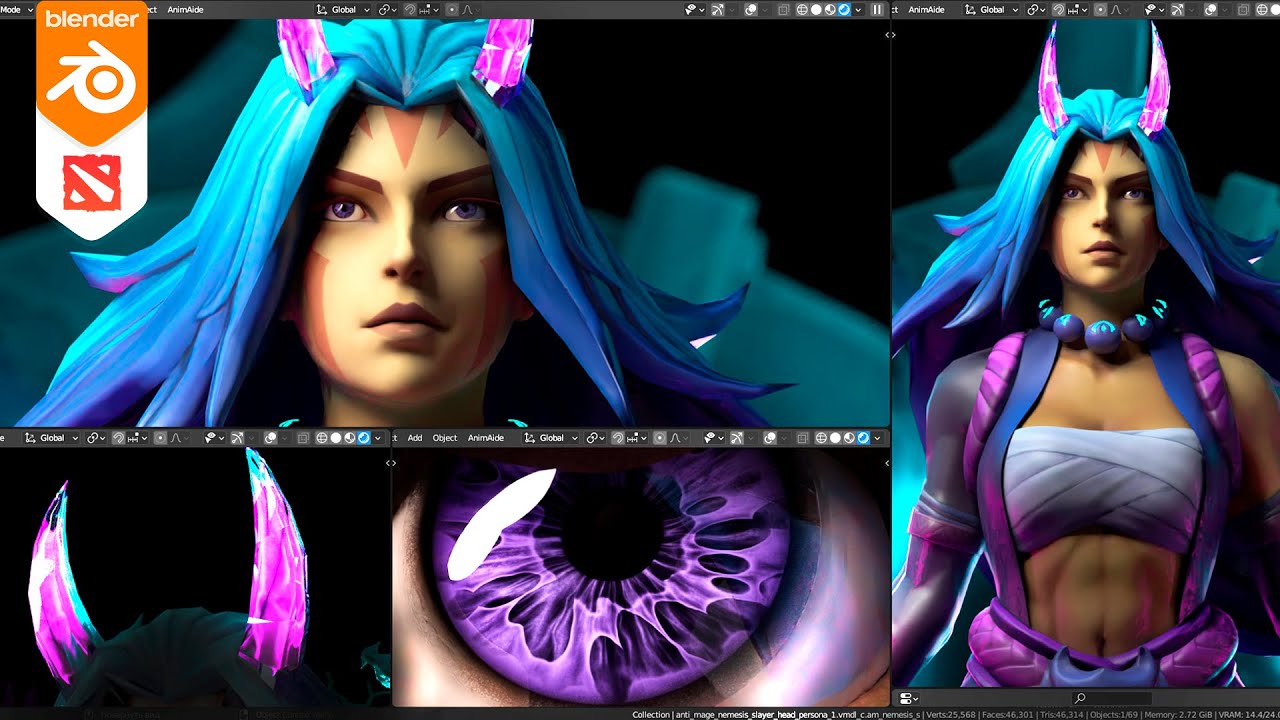Open Global orientation dropdown in top-left viewport
Image resolution: width=1280 pixels, height=720 pixels.
(x=342, y=9)
